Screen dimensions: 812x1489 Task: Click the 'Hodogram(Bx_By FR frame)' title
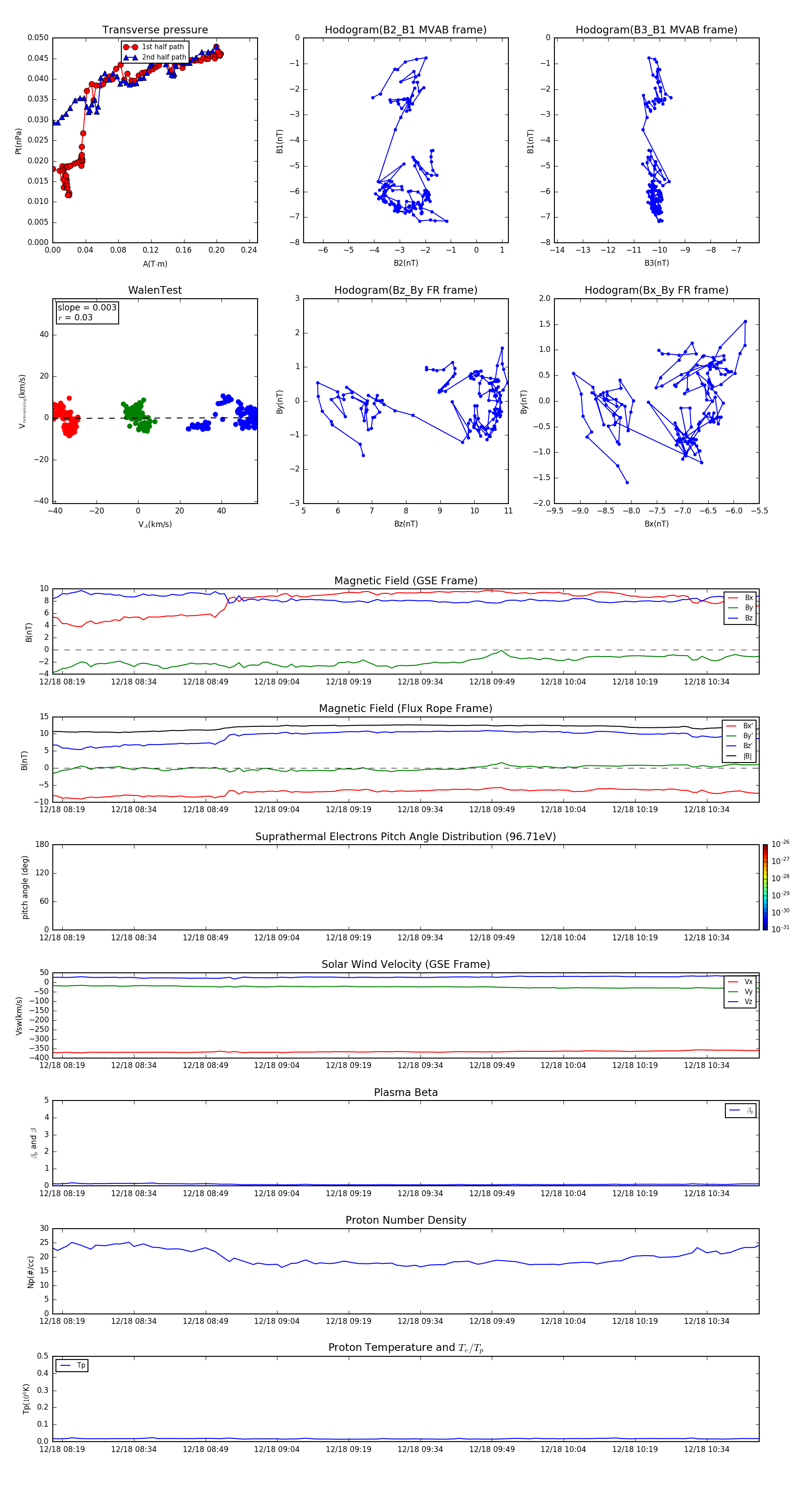656,290
